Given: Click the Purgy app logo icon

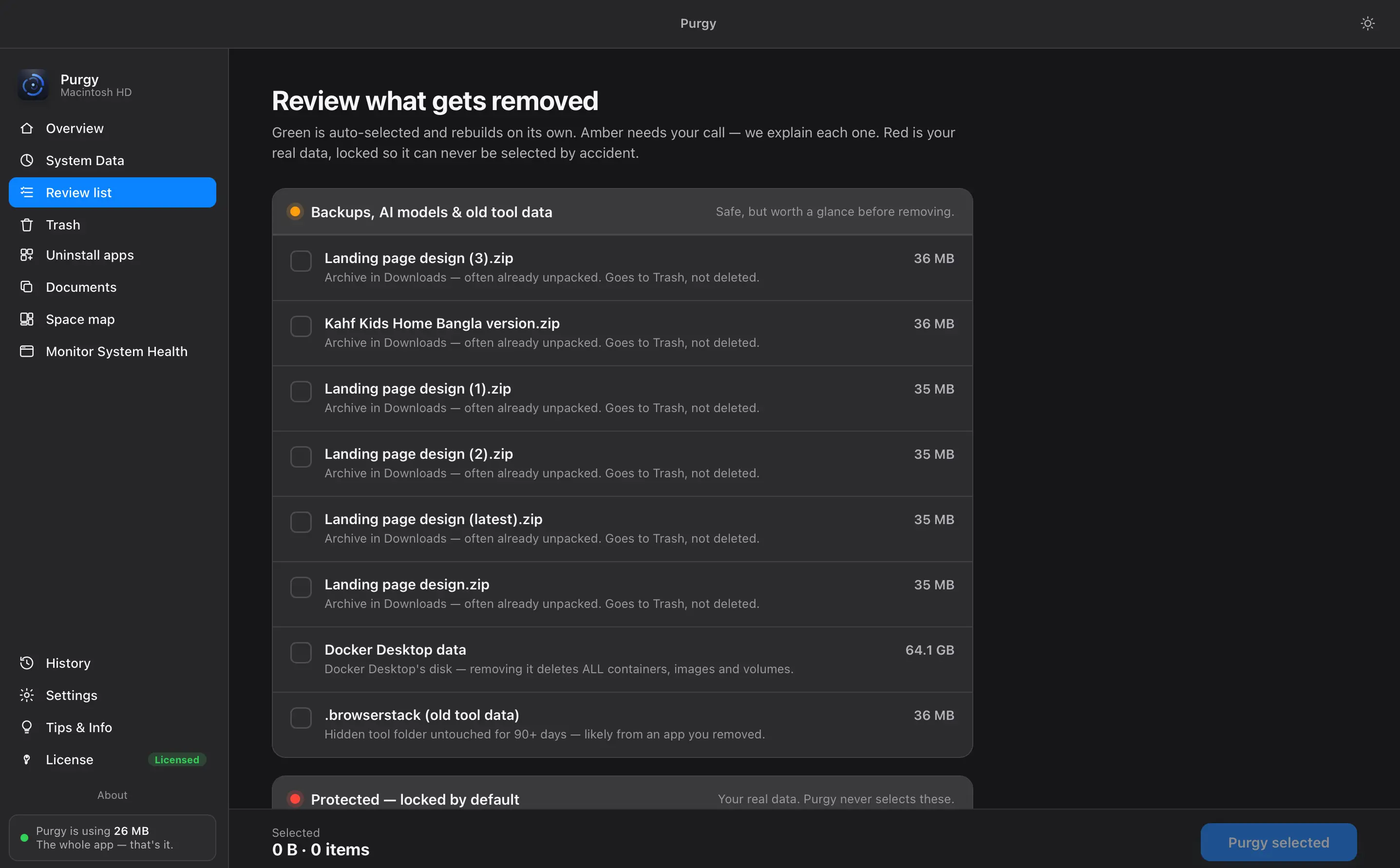Looking at the screenshot, I should pos(33,85).
